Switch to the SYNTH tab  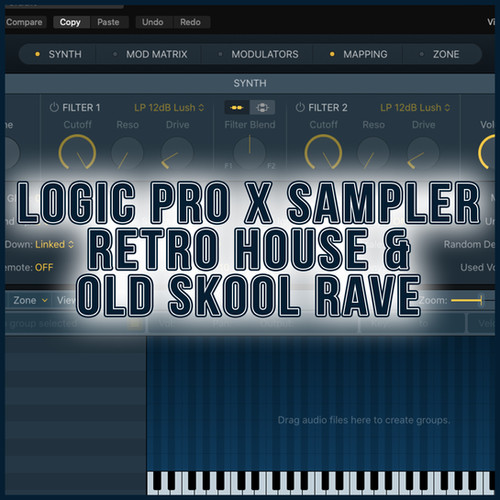[x=58, y=54]
